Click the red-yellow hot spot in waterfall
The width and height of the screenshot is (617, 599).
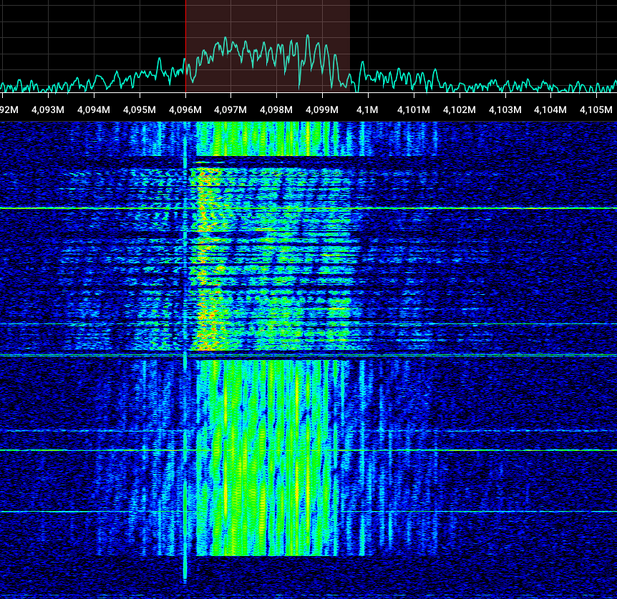[x=206, y=260]
